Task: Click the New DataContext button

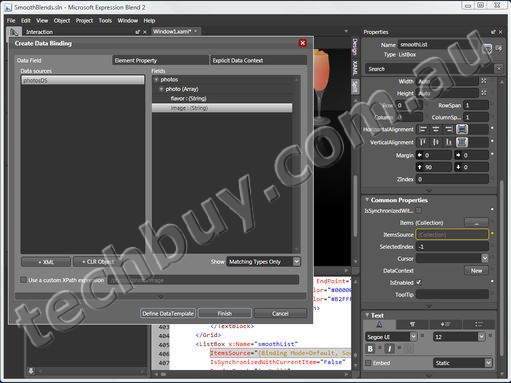Action: (x=476, y=271)
